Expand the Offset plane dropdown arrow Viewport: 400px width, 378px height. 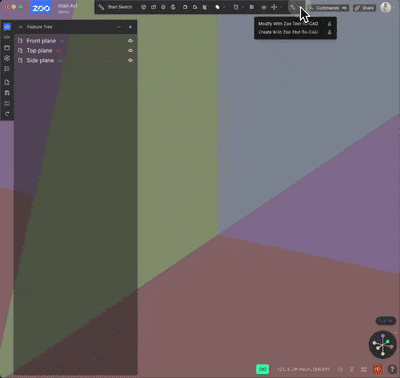point(242,7)
